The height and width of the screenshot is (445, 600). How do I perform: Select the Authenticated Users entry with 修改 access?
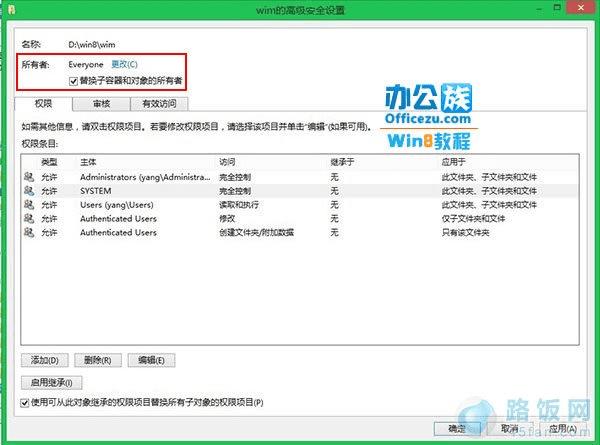point(300,218)
